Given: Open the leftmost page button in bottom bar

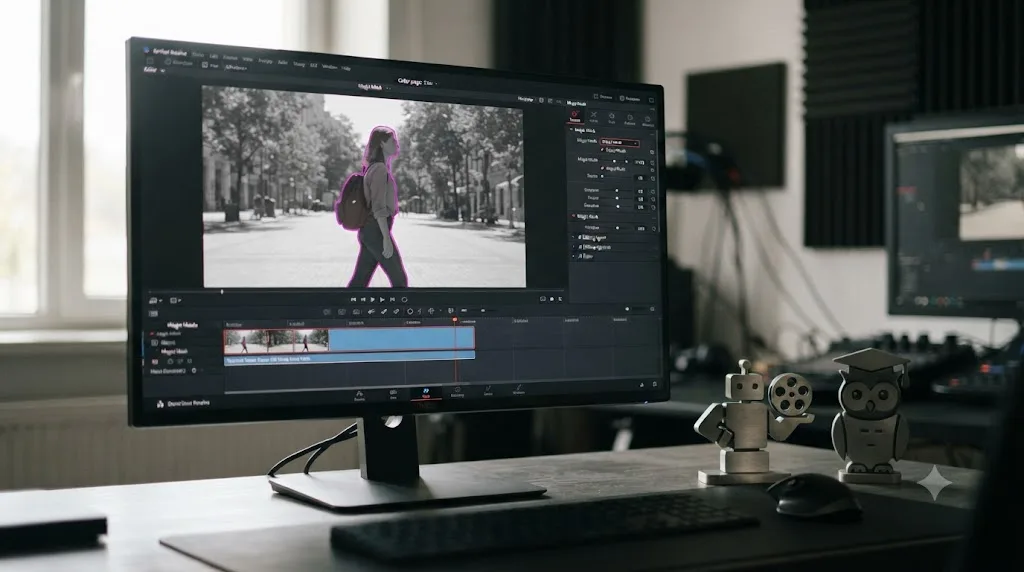Looking at the screenshot, I should tap(359, 396).
